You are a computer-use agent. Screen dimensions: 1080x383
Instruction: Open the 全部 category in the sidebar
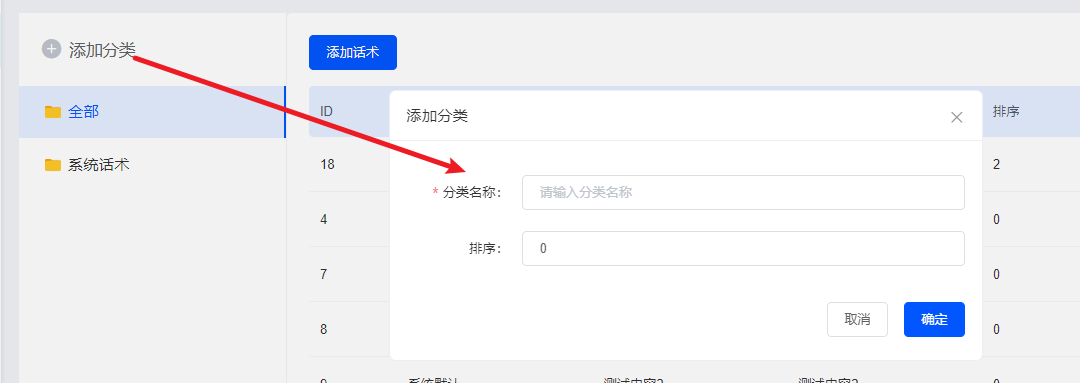pos(152,112)
